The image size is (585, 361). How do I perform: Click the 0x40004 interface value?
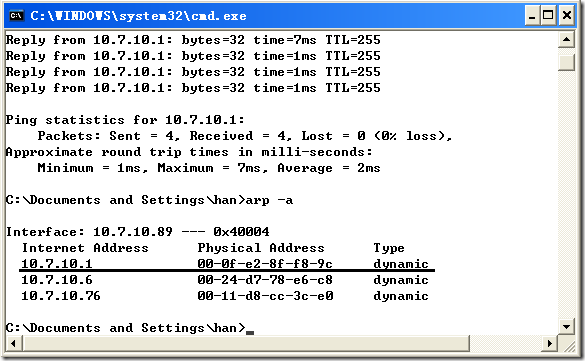(241, 232)
